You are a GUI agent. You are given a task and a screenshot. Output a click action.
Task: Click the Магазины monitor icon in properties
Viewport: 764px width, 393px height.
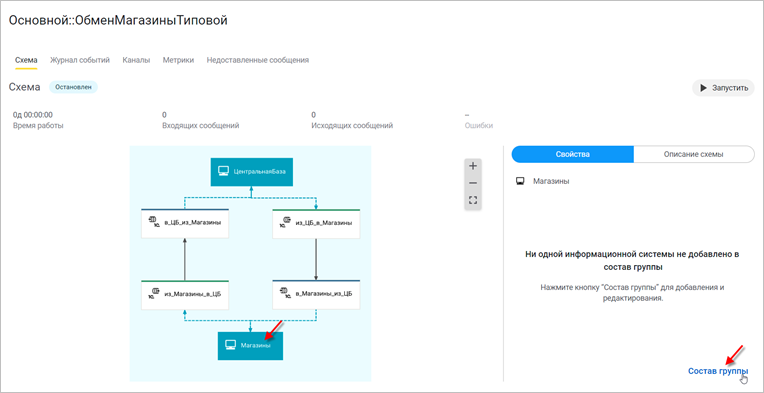pos(520,181)
